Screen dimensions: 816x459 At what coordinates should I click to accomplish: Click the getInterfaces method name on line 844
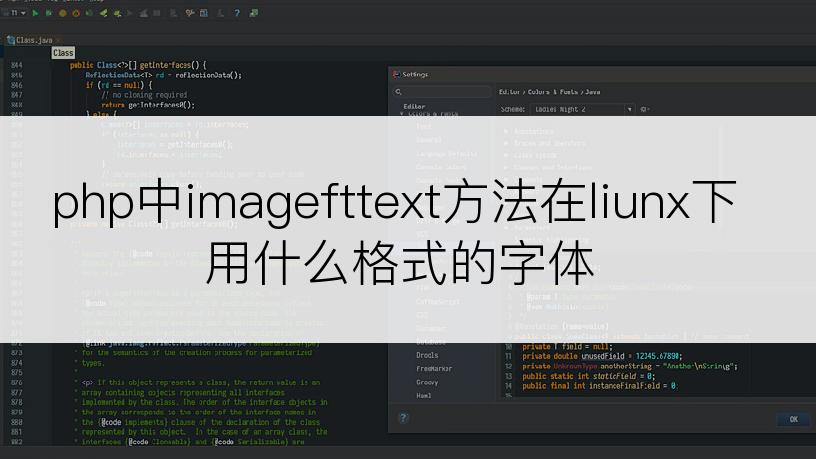tap(165, 65)
